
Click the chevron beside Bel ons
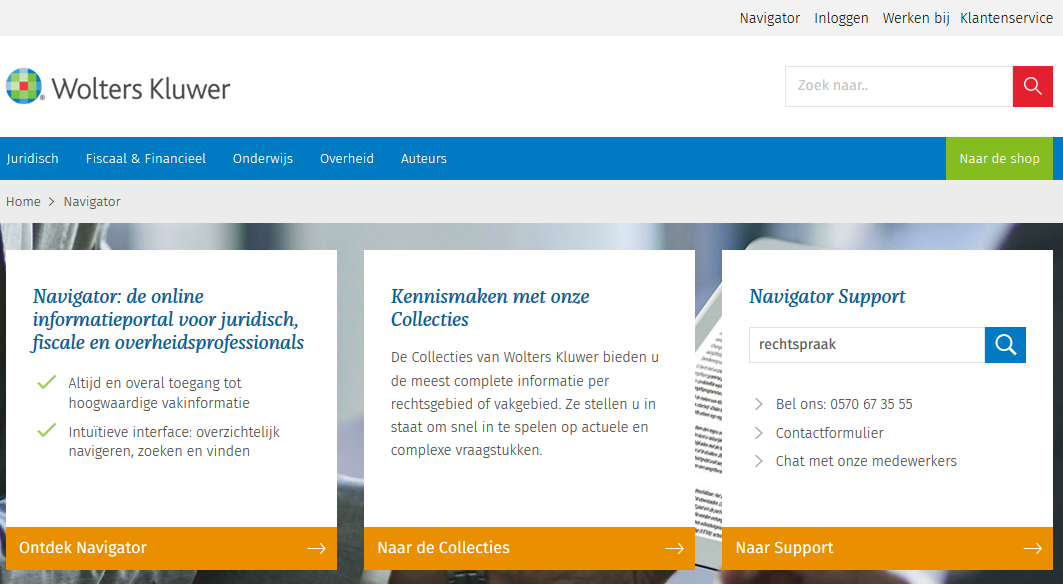760,405
